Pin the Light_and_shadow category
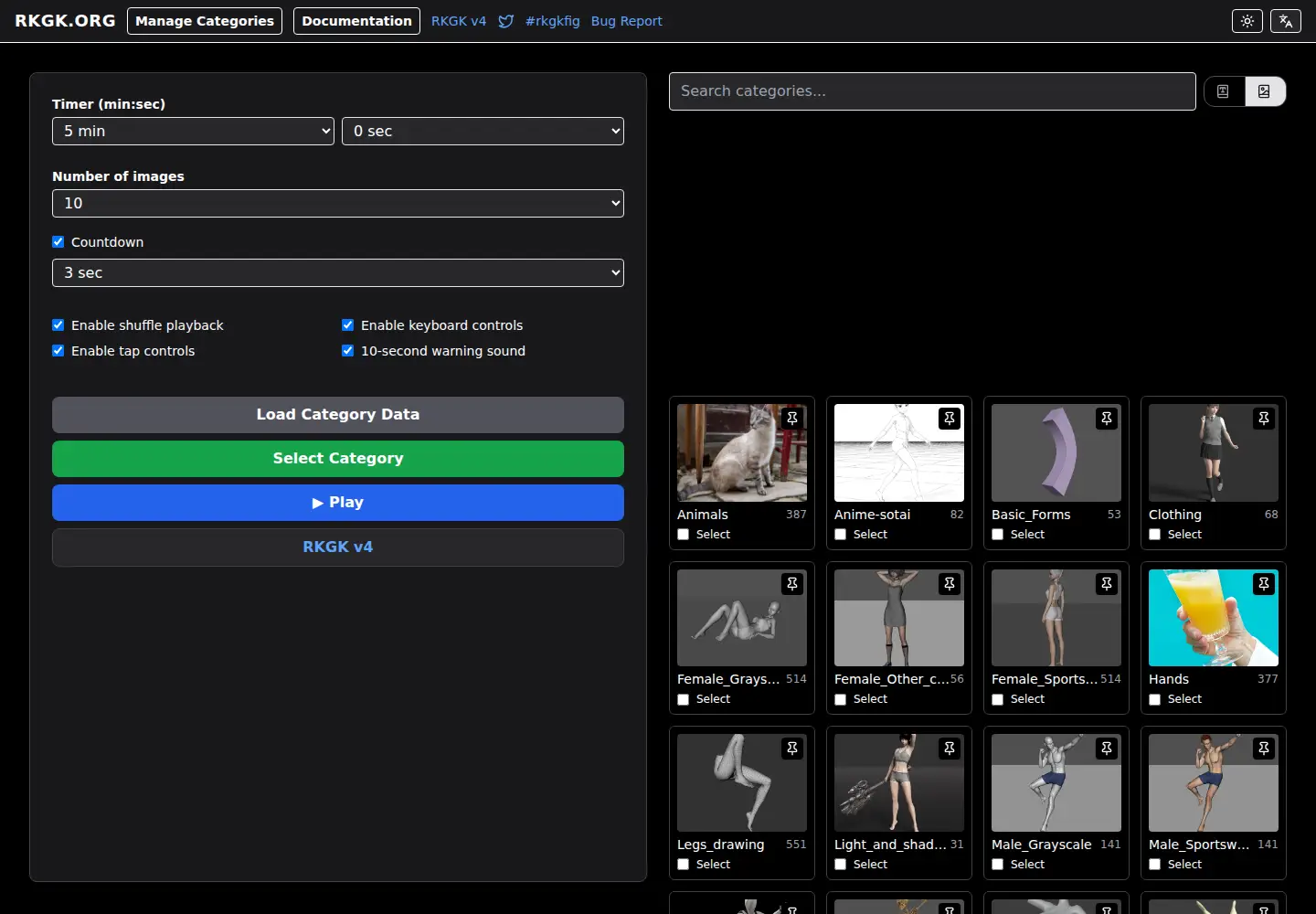The image size is (1316, 914). pos(950,749)
